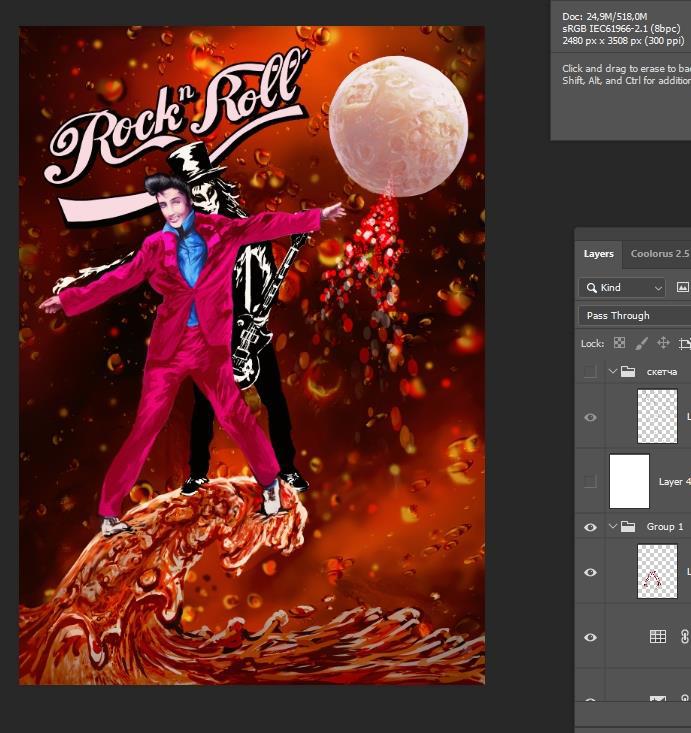Click the lock image pixels brush icon
The height and width of the screenshot is (733, 691).
[x=641, y=343]
